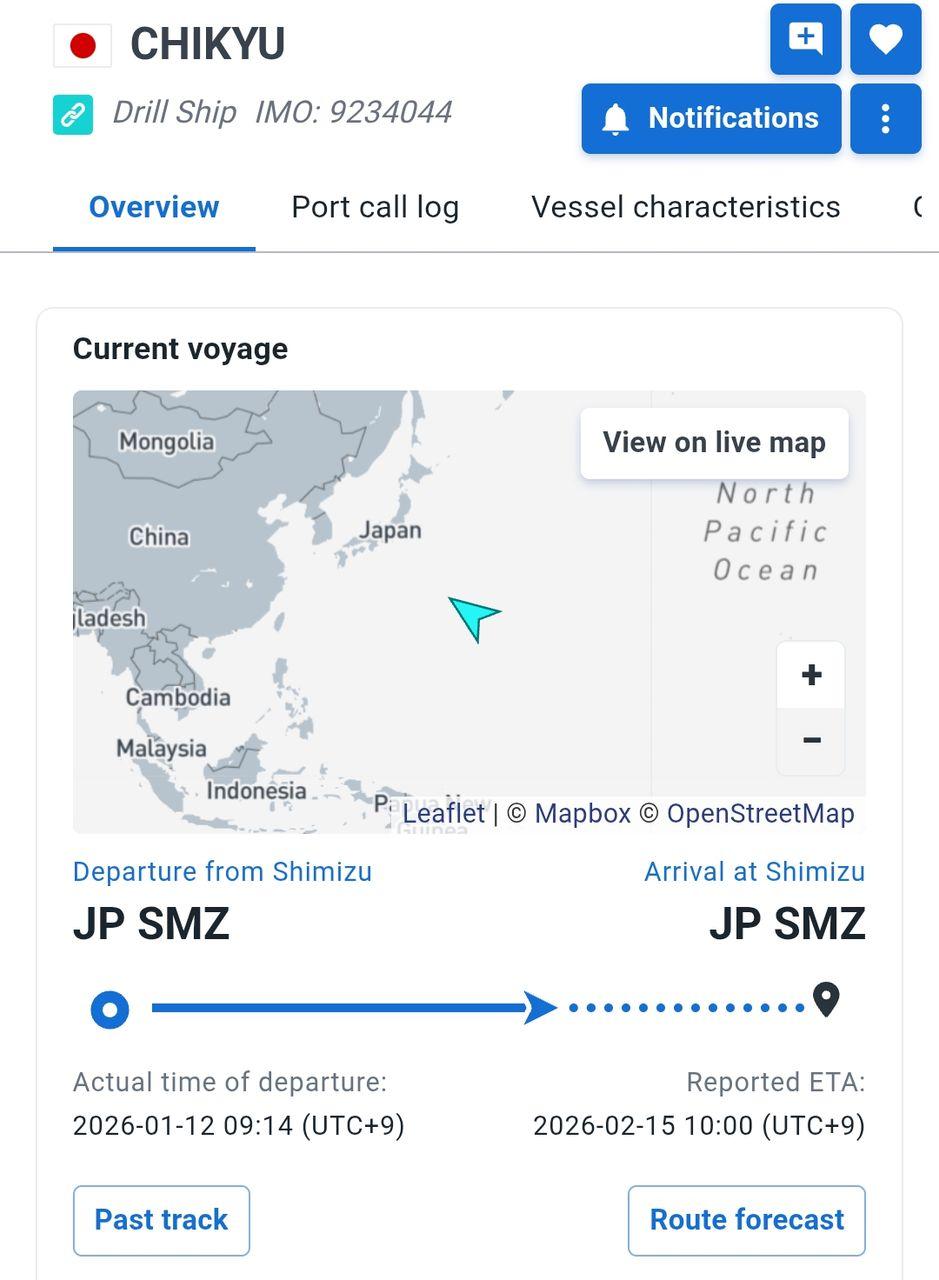Open the Route forecast button

click(746, 1220)
